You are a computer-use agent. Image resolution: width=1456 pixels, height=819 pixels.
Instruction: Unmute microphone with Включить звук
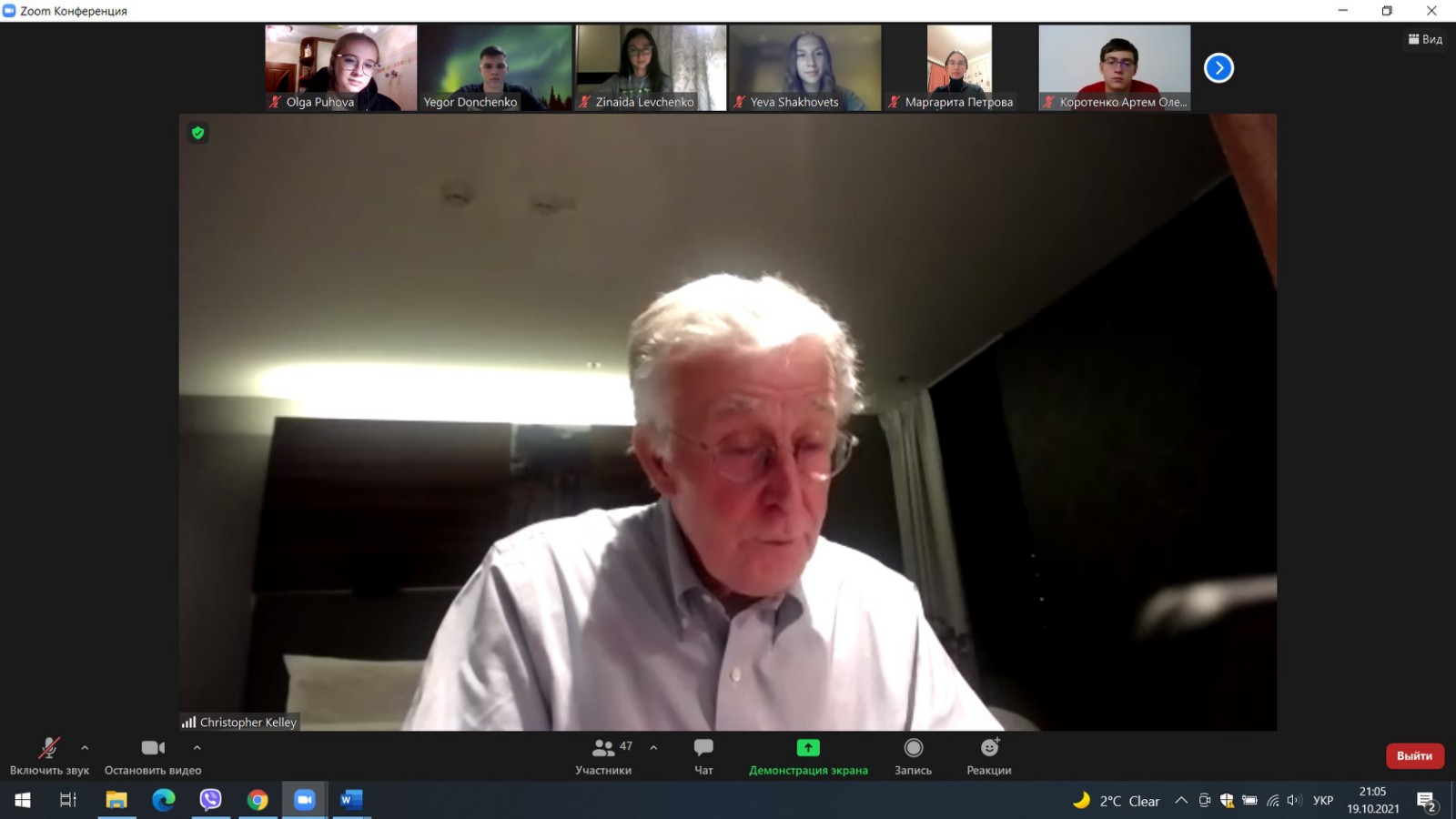[49, 756]
